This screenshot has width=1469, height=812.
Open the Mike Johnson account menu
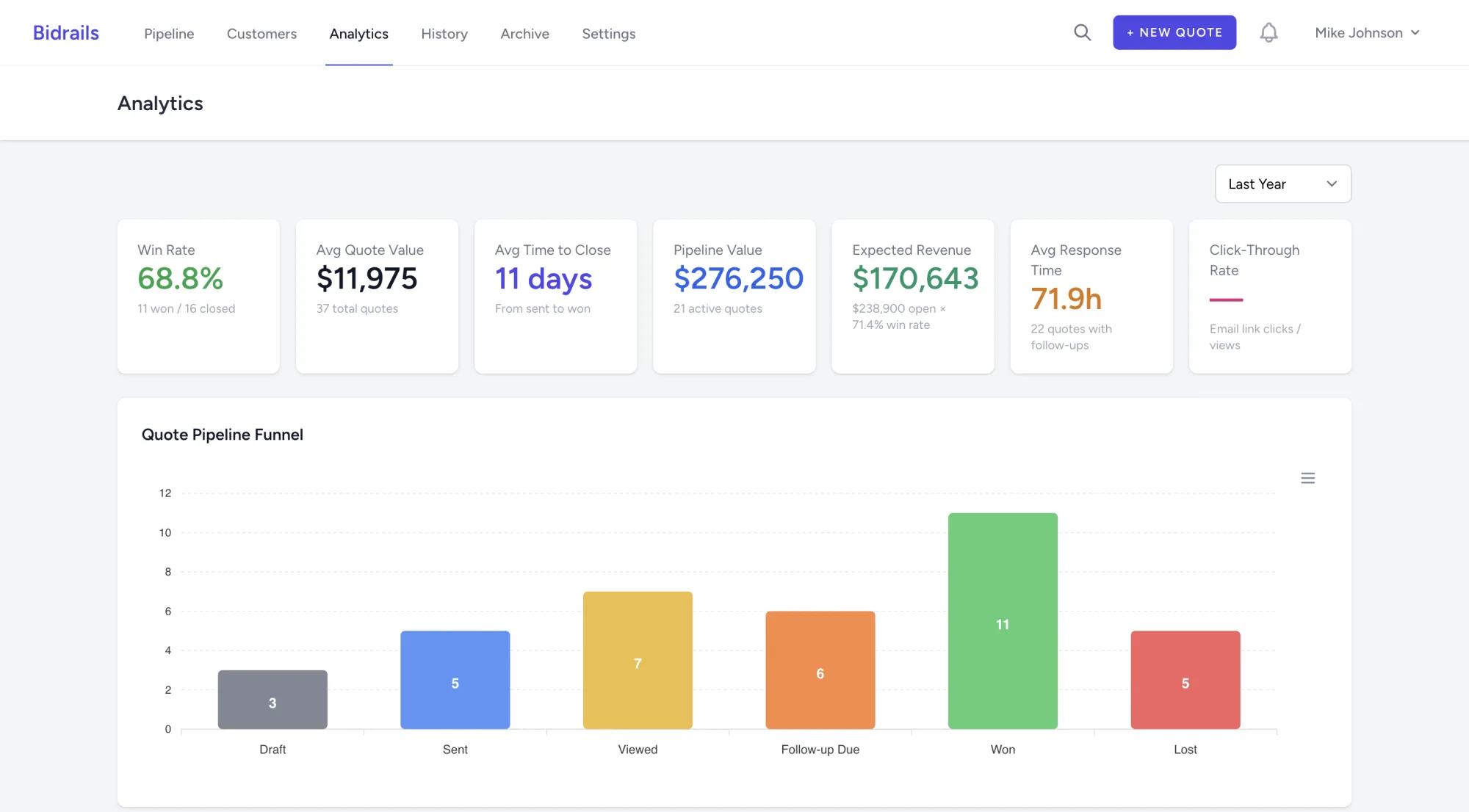(x=1367, y=33)
